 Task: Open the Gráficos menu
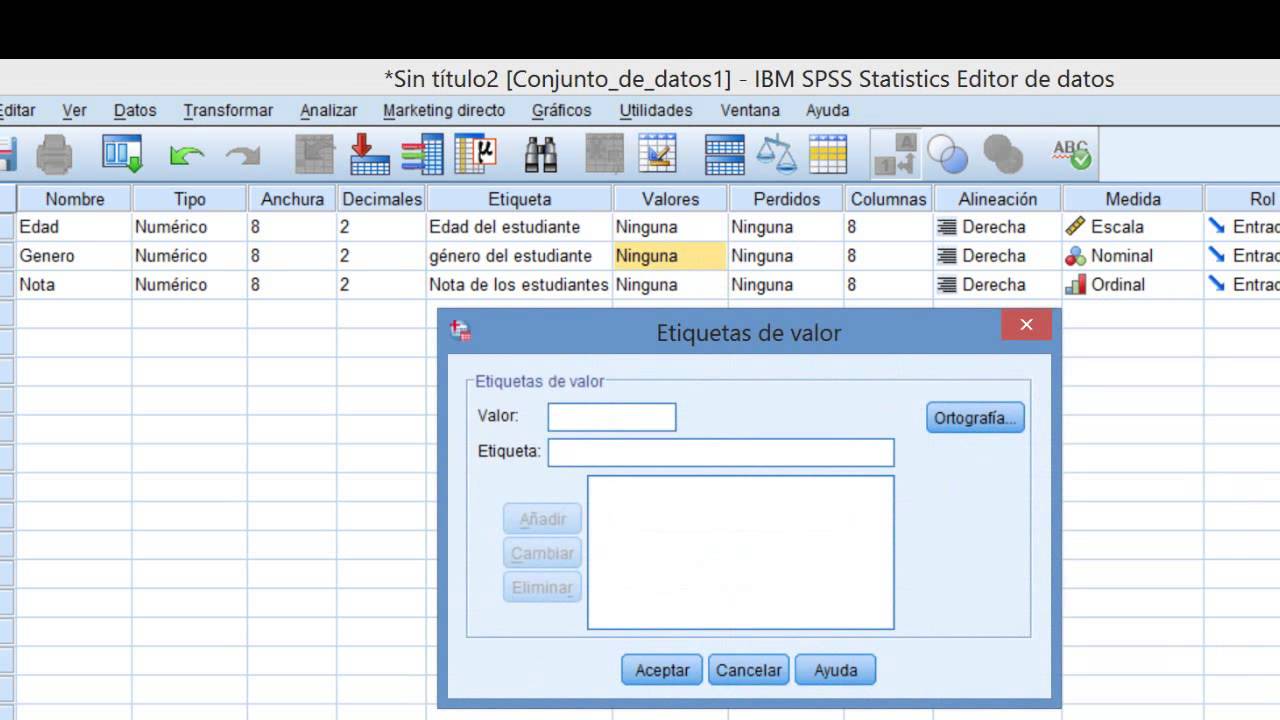click(561, 110)
